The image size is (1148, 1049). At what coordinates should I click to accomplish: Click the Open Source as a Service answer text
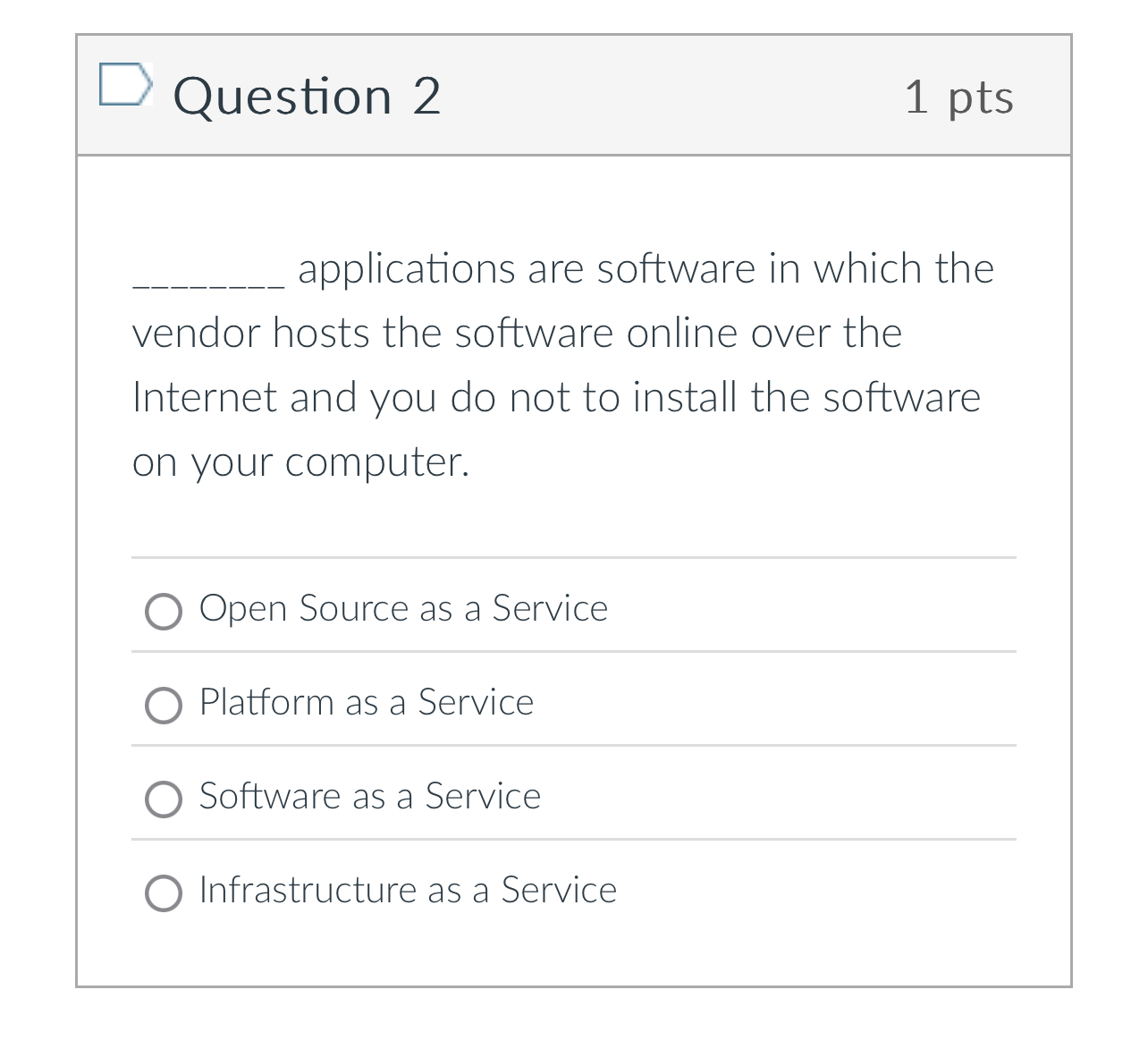(403, 609)
